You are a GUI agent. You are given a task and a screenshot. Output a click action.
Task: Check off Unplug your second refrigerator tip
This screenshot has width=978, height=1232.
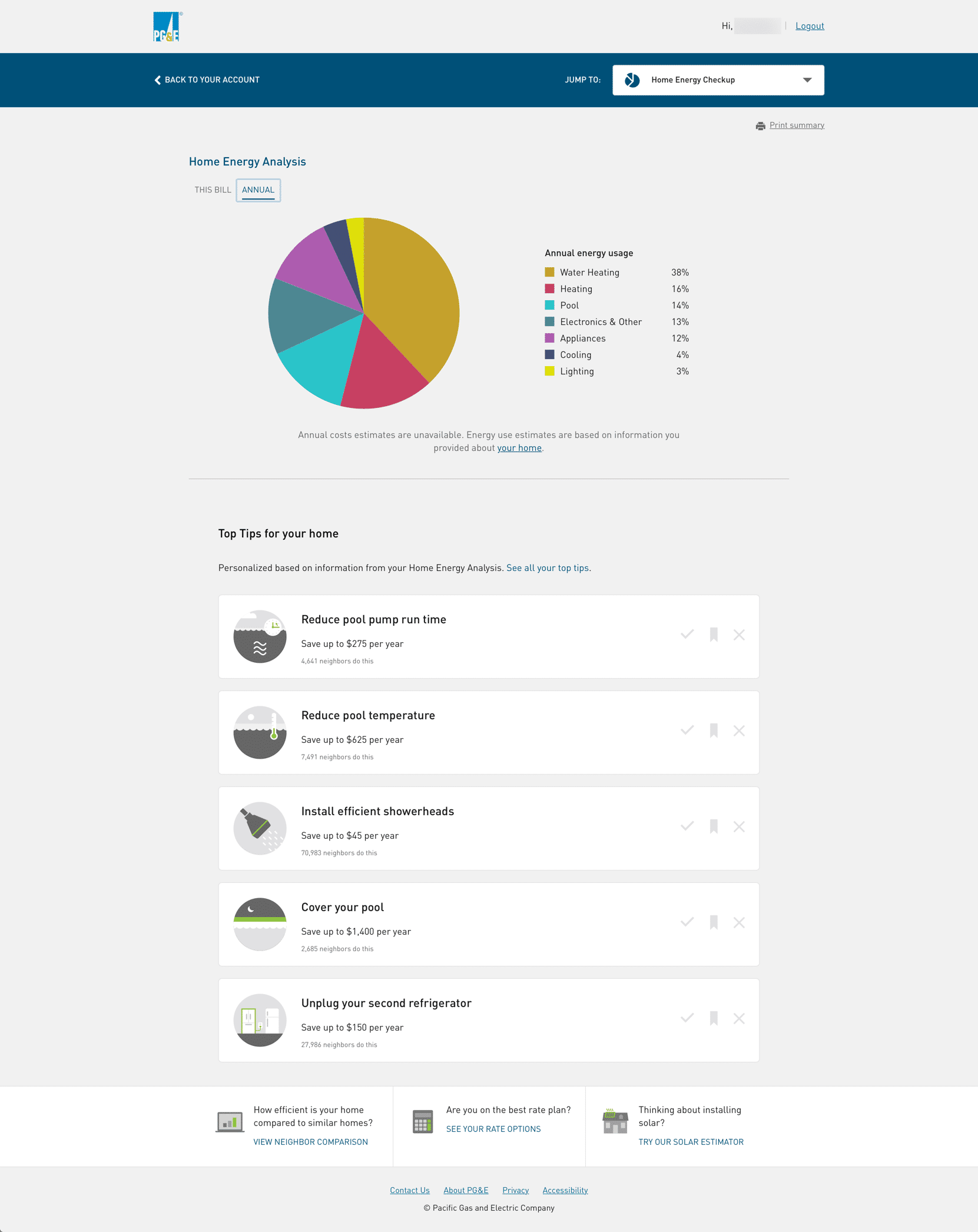coord(687,1018)
